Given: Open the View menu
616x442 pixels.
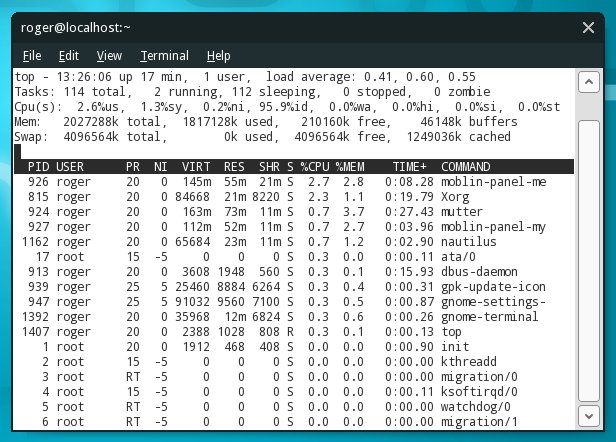Looking at the screenshot, I should 109,56.
